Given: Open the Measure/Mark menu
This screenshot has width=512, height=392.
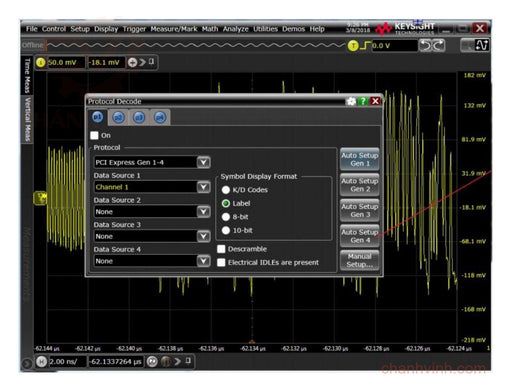Looking at the screenshot, I should [x=174, y=29].
